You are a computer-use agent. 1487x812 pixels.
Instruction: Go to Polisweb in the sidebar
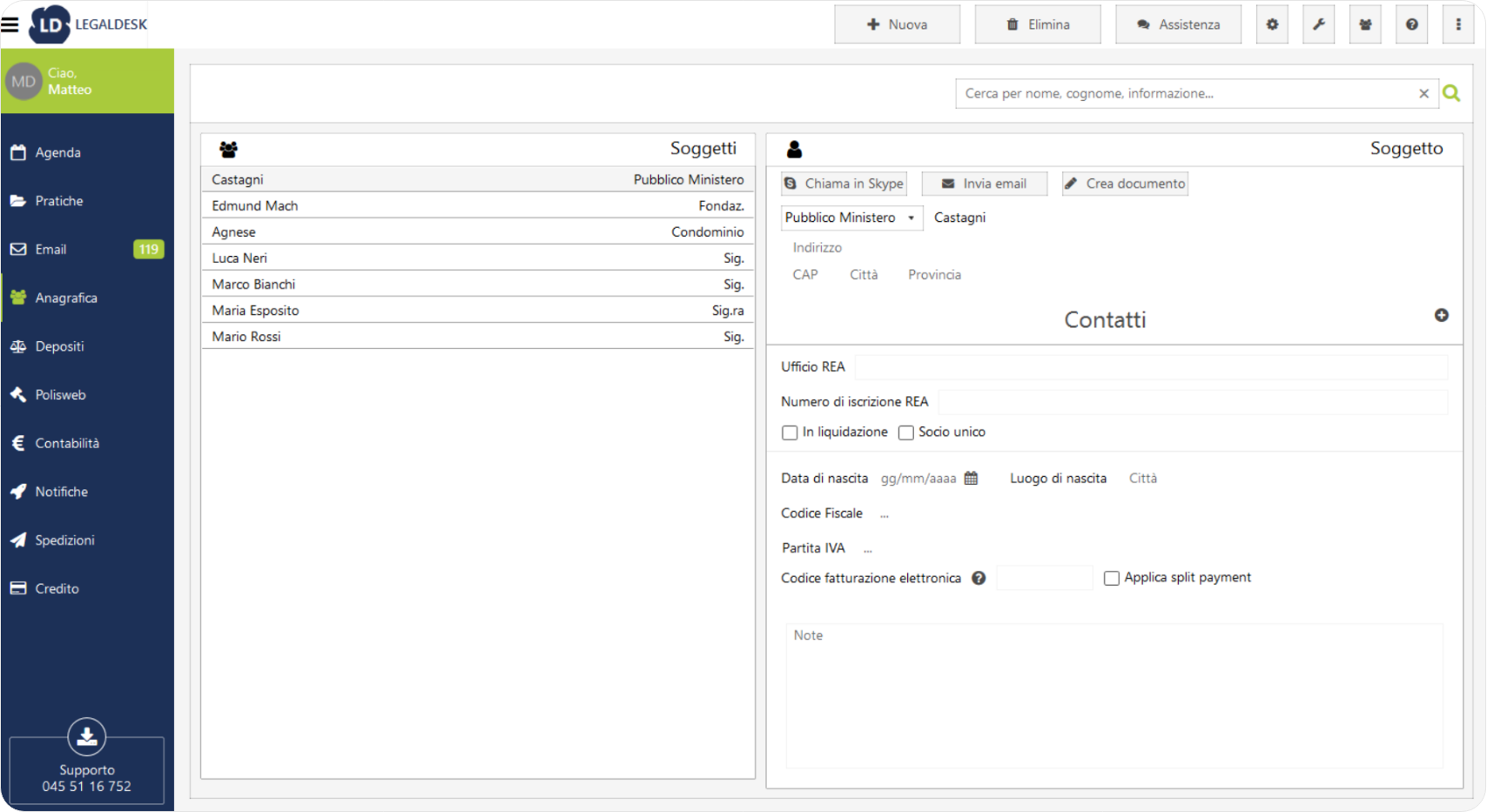click(x=60, y=394)
